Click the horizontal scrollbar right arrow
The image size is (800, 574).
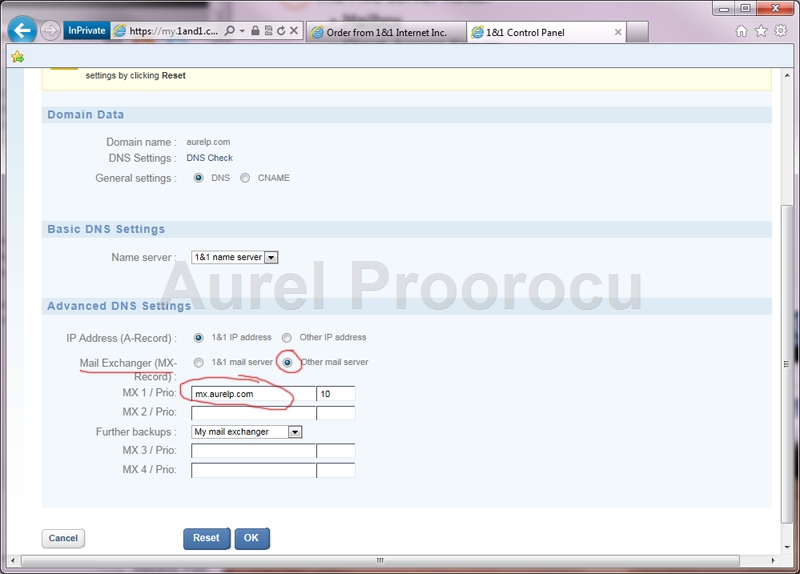[773, 560]
